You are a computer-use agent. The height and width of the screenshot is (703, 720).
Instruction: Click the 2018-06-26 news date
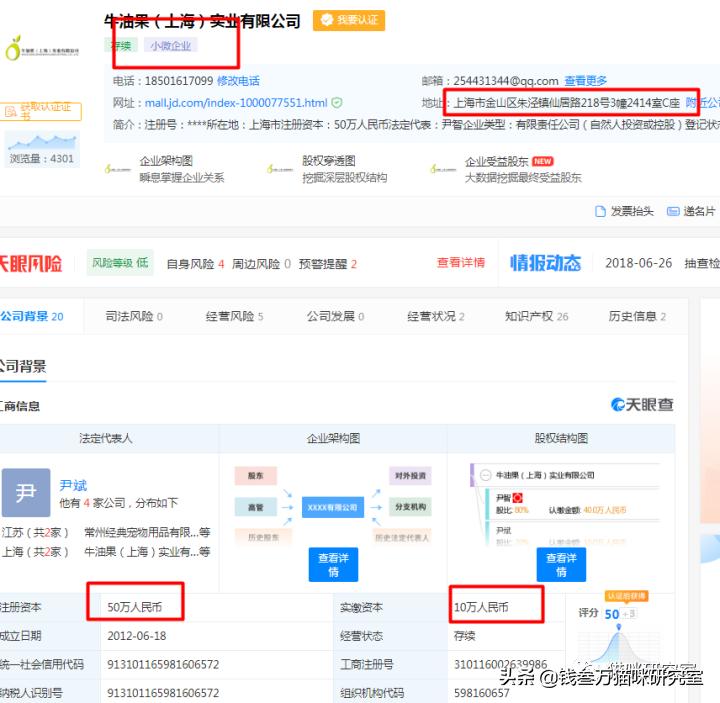coord(639,263)
